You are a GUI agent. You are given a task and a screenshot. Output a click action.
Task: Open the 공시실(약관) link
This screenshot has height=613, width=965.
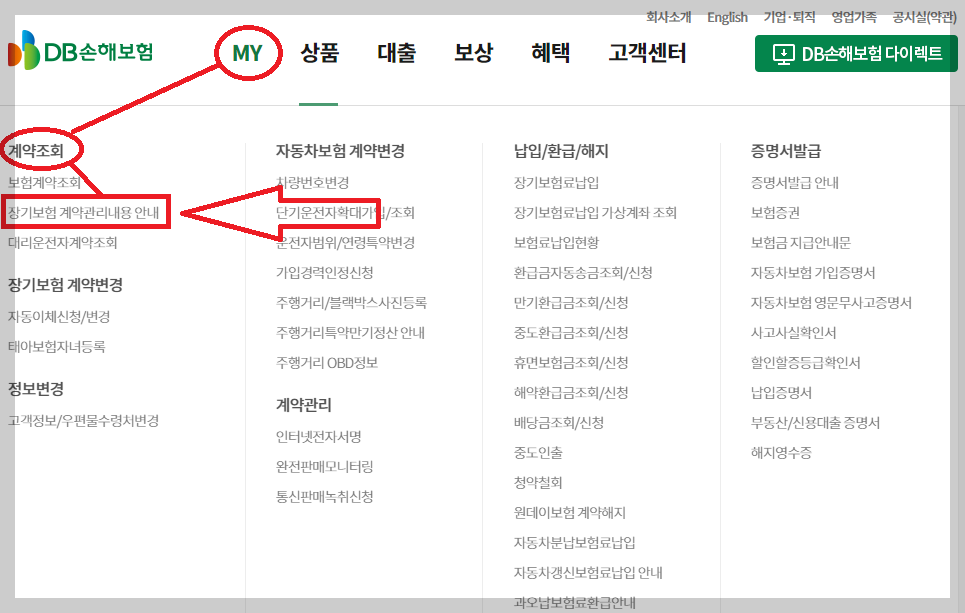tap(925, 17)
